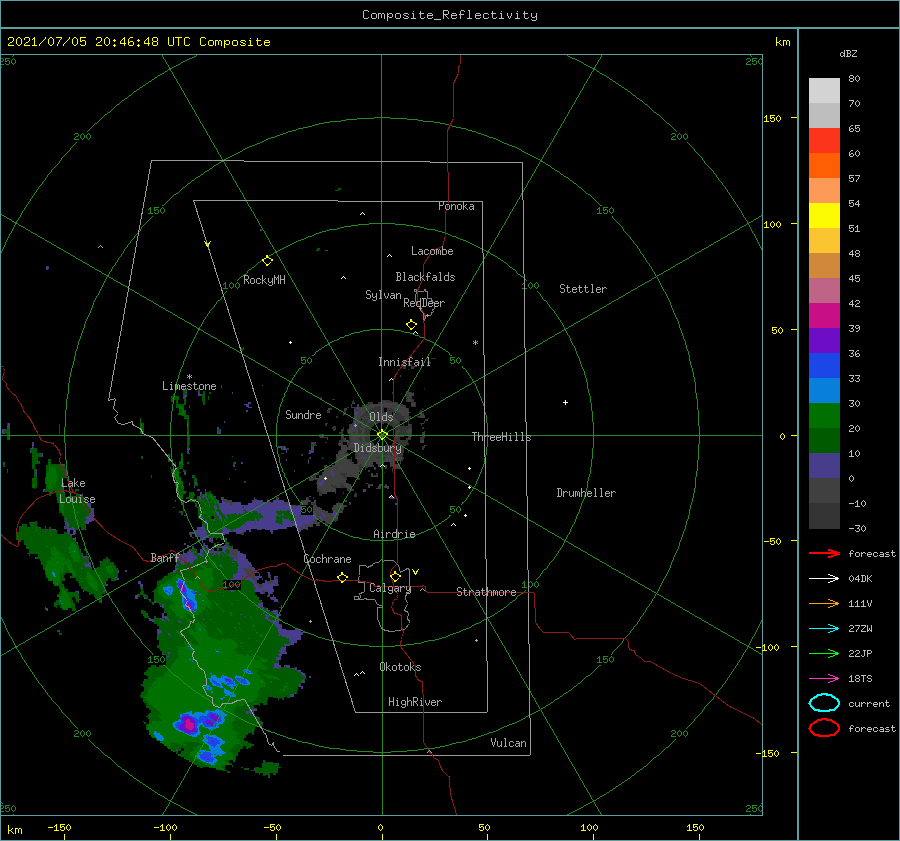Click the HighRiver label
This screenshot has height=841, width=900.
[x=415, y=702]
